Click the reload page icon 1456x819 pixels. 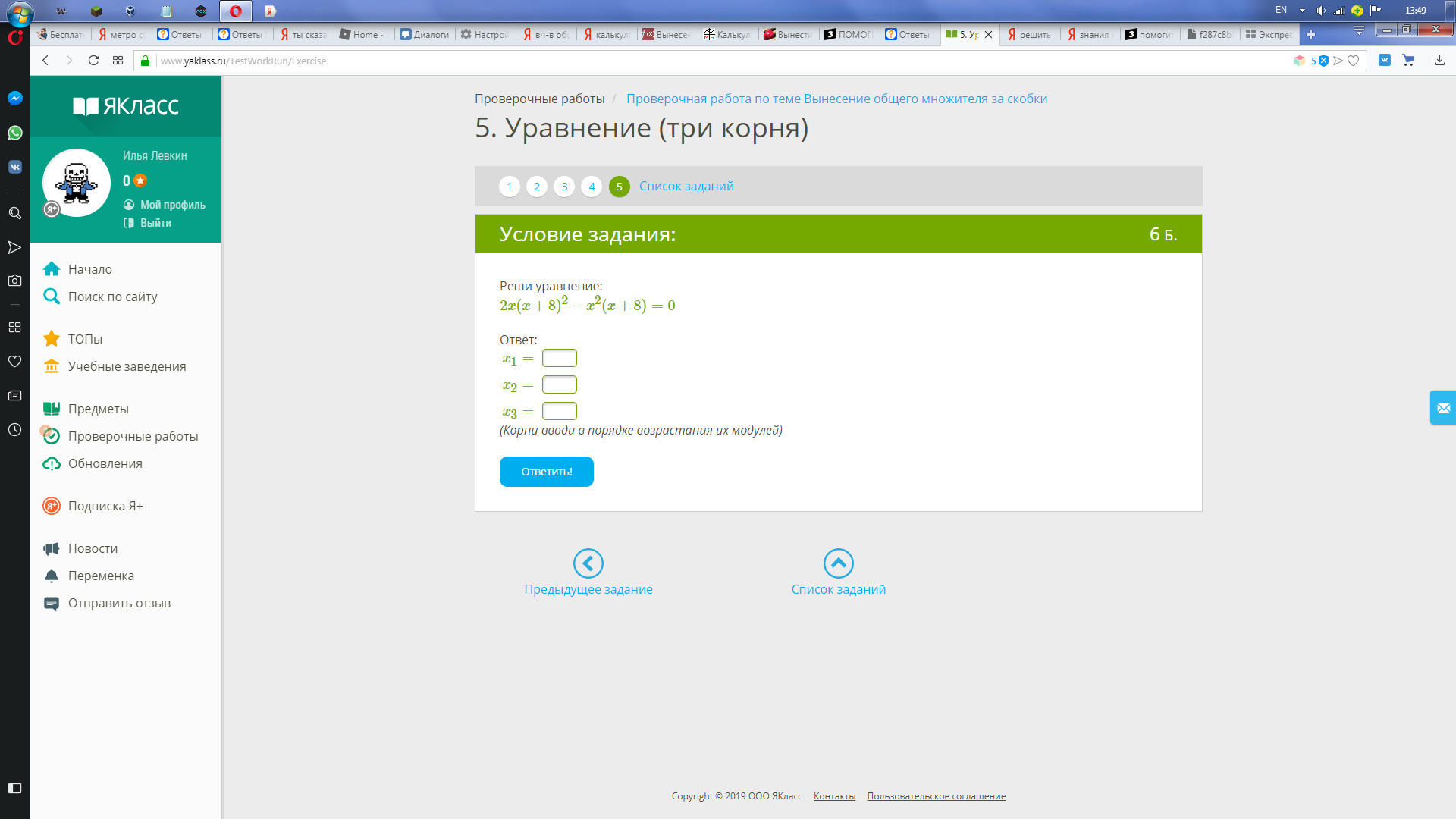pos(93,61)
